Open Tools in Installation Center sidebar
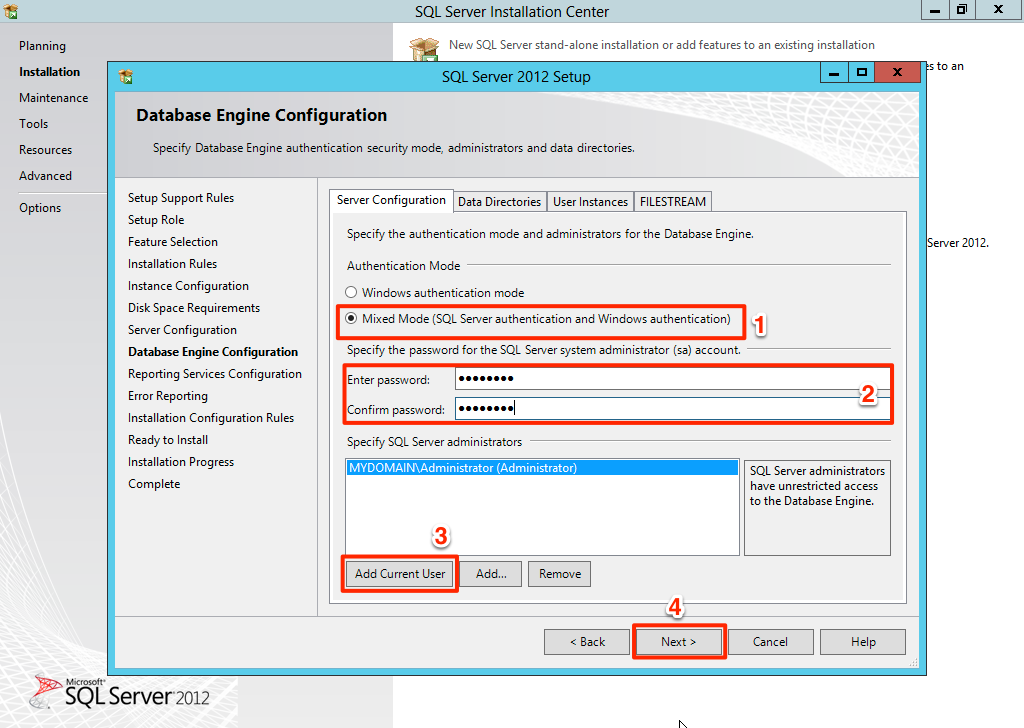This screenshot has width=1024, height=728. click(x=33, y=124)
